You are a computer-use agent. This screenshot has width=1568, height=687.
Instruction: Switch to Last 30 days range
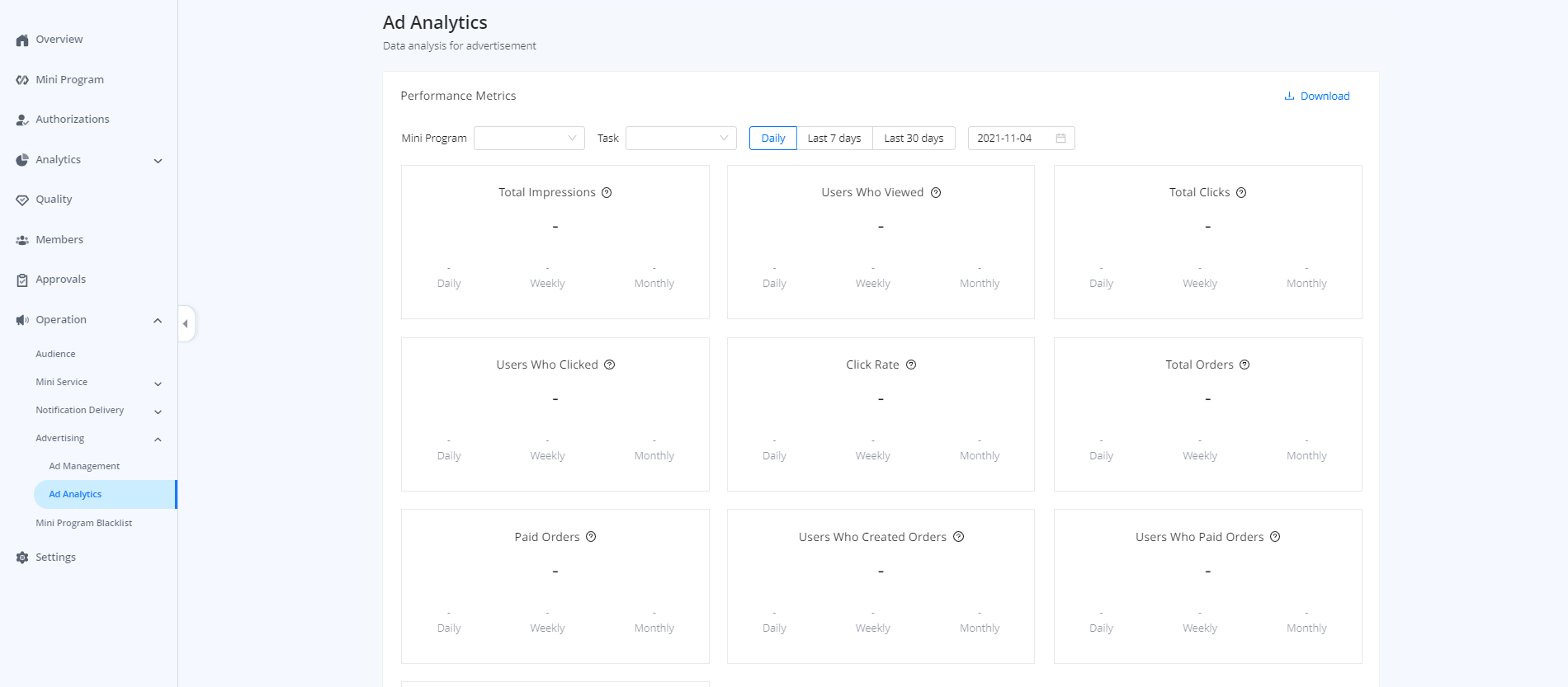(914, 139)
